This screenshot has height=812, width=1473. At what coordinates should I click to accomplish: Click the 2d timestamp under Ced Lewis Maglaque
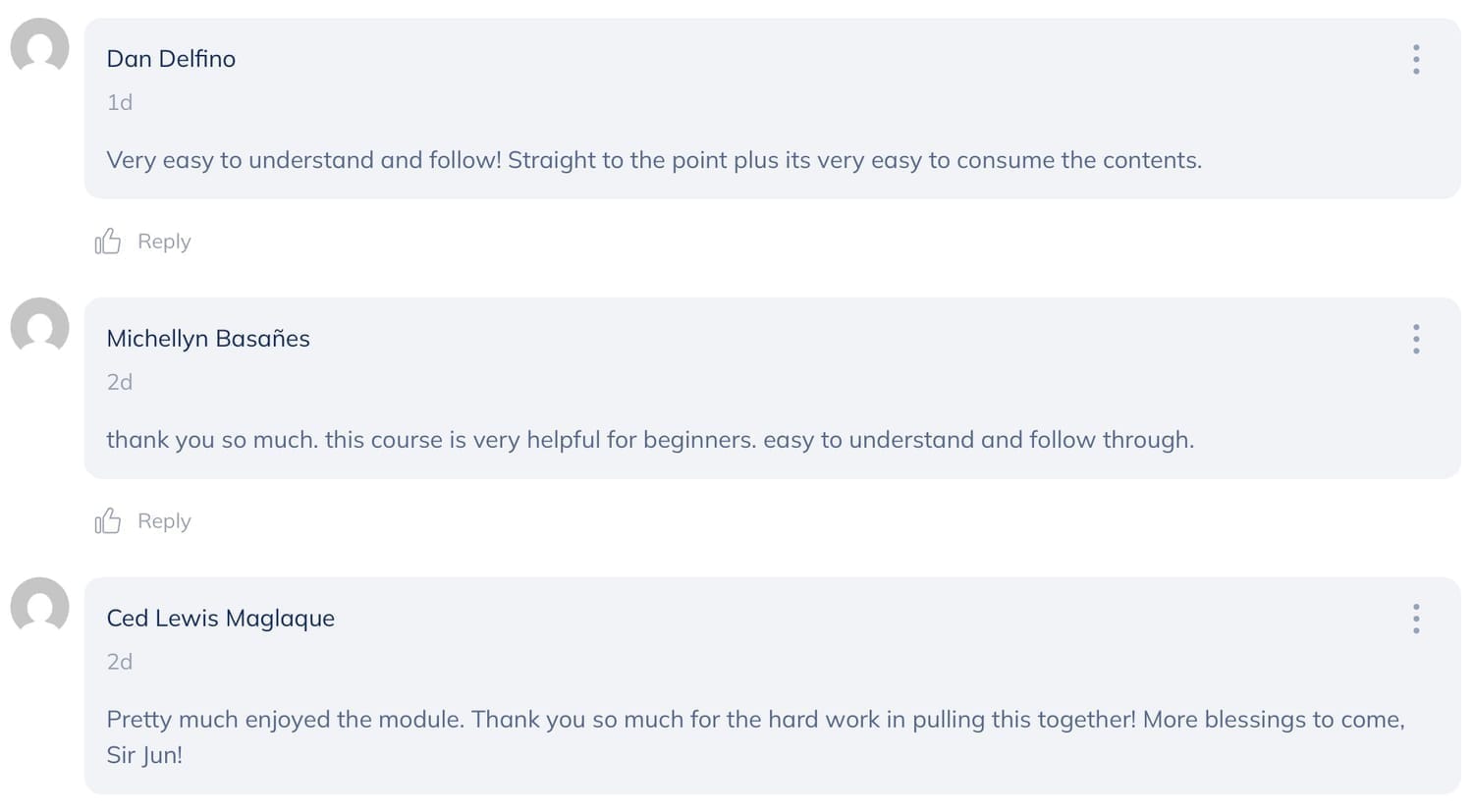click(120, 662)
